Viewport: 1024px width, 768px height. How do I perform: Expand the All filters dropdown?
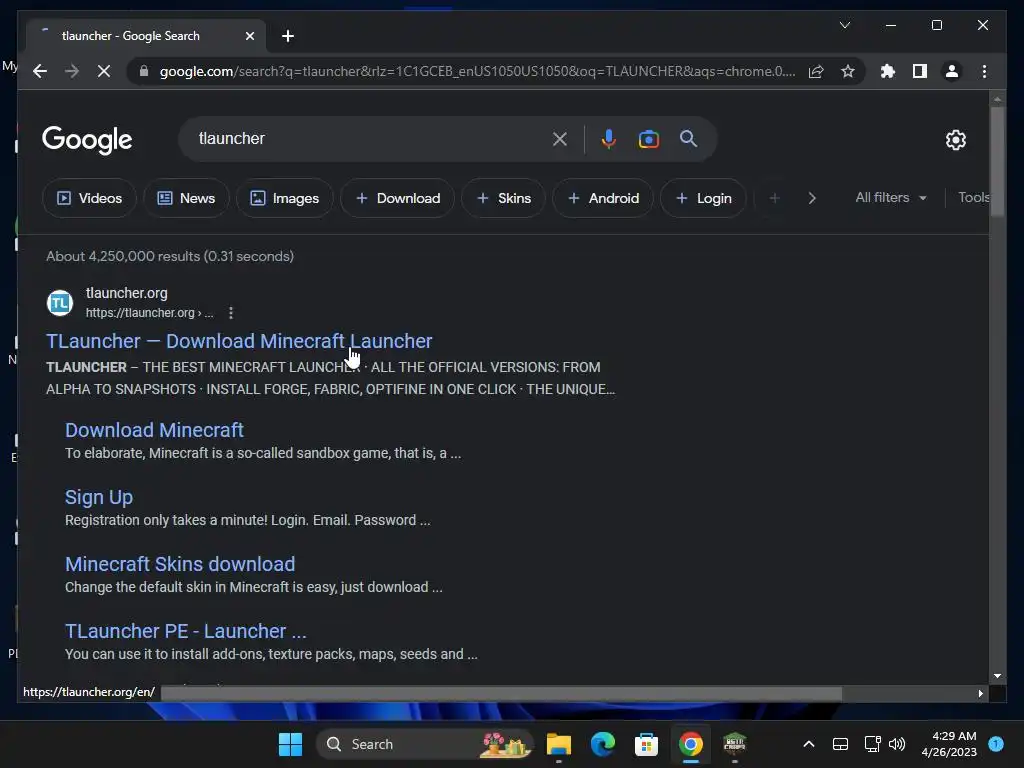coord(891,197)
